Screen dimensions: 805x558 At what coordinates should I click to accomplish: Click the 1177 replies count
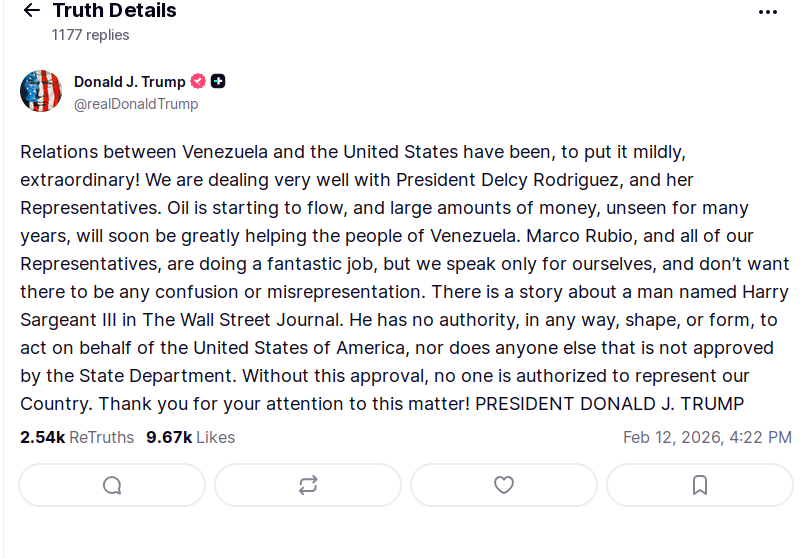[90, 35]
